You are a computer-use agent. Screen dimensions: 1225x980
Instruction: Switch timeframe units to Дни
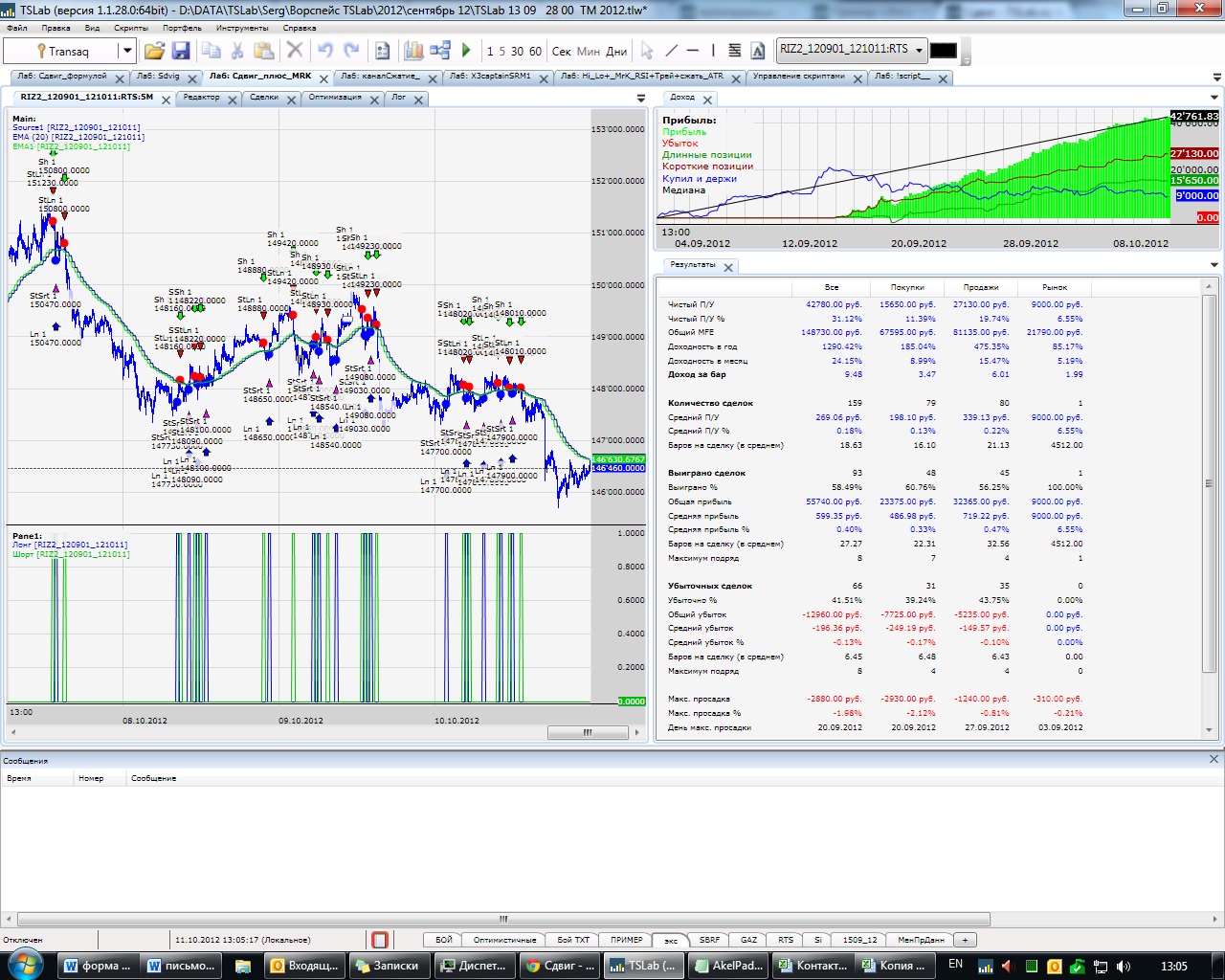[x=617, y=52]
